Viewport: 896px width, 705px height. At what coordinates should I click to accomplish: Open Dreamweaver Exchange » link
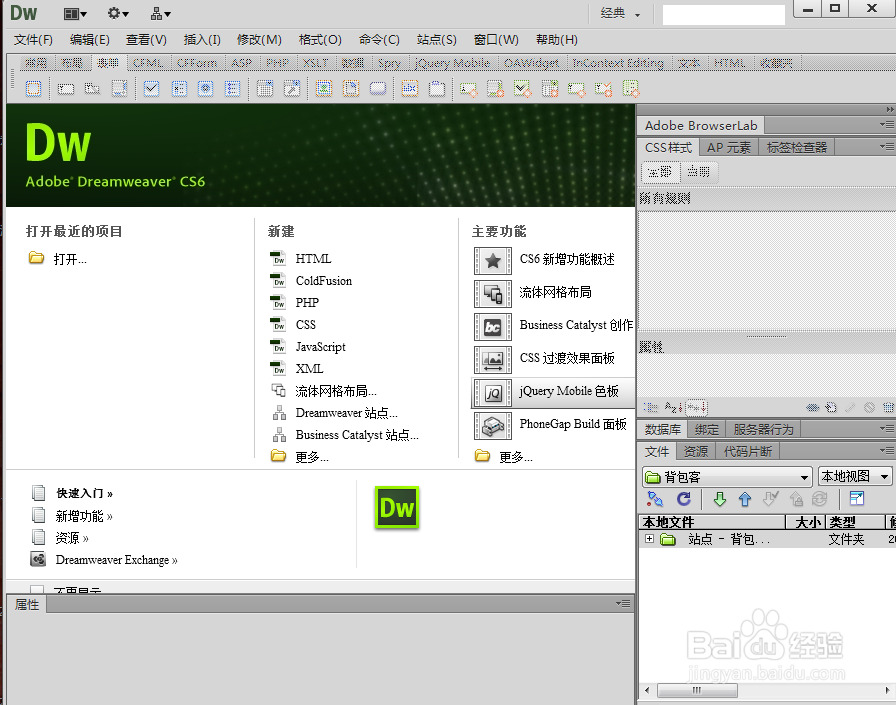(116, 560)
